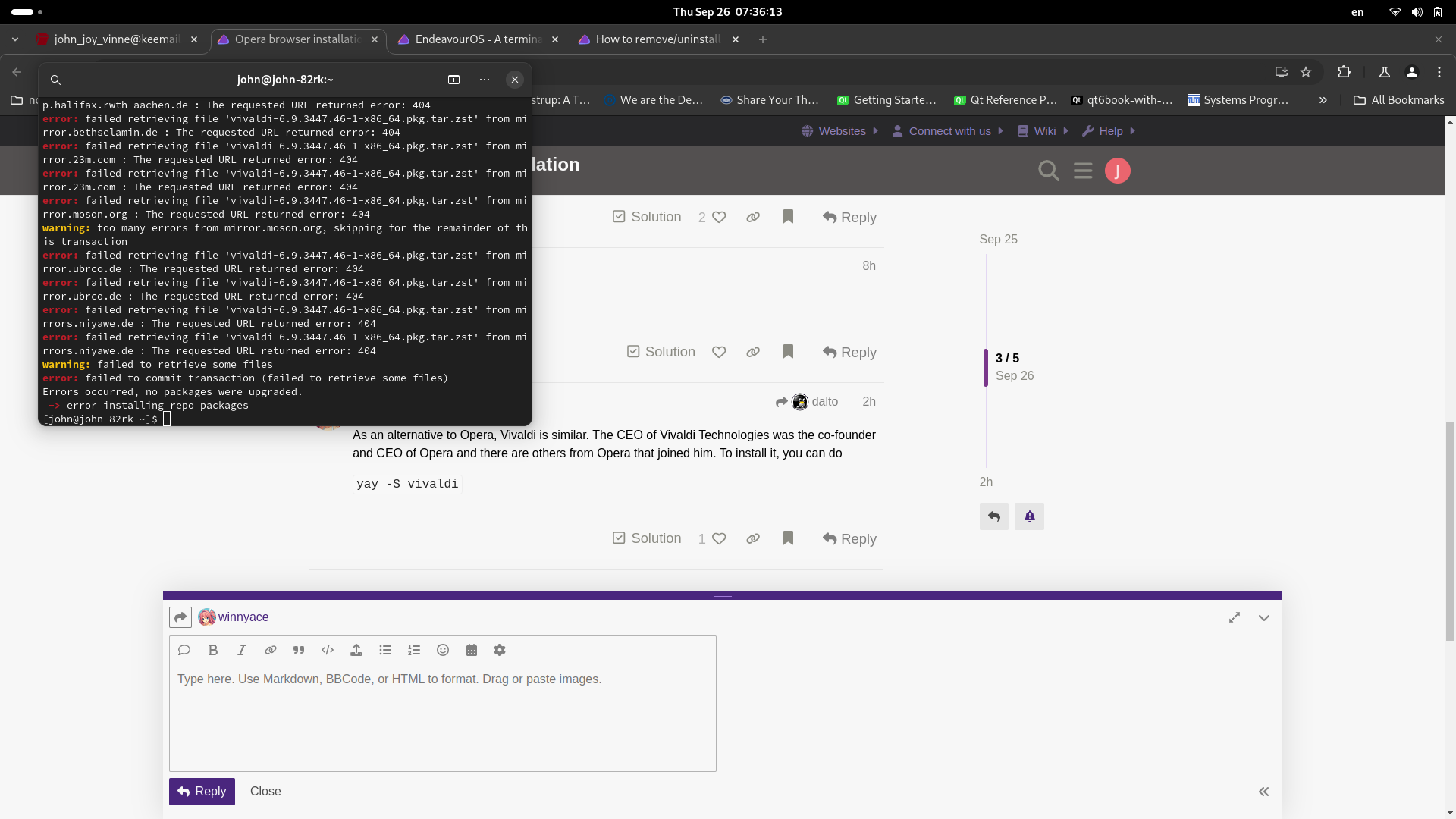Screen dimensions: 1456x819
Task: Open new browser tab plus button
Action: (x=763, y=39)
